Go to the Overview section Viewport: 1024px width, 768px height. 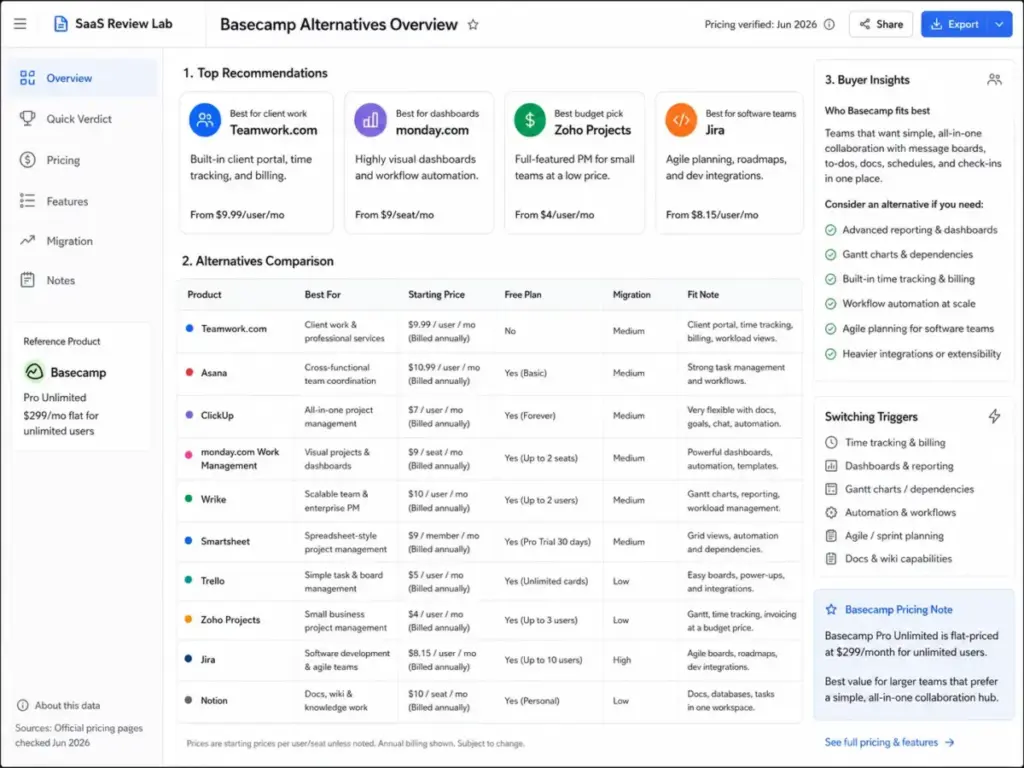(x=82, y=78)
